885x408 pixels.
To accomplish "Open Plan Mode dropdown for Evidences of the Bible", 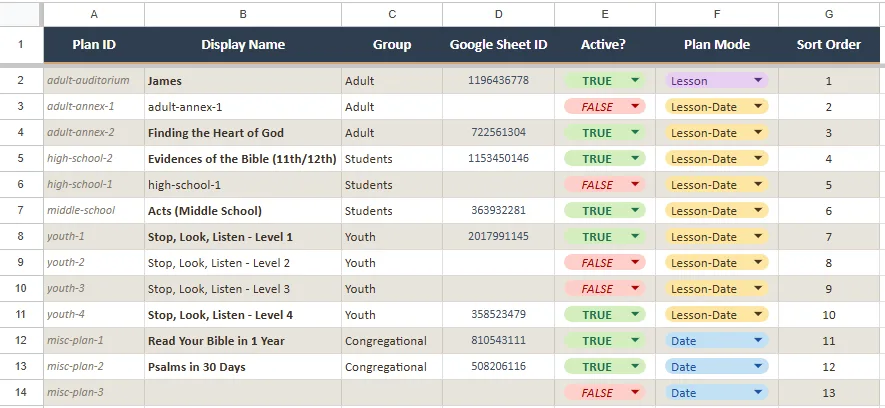I will pyautogui.click(x=717, y=159).
